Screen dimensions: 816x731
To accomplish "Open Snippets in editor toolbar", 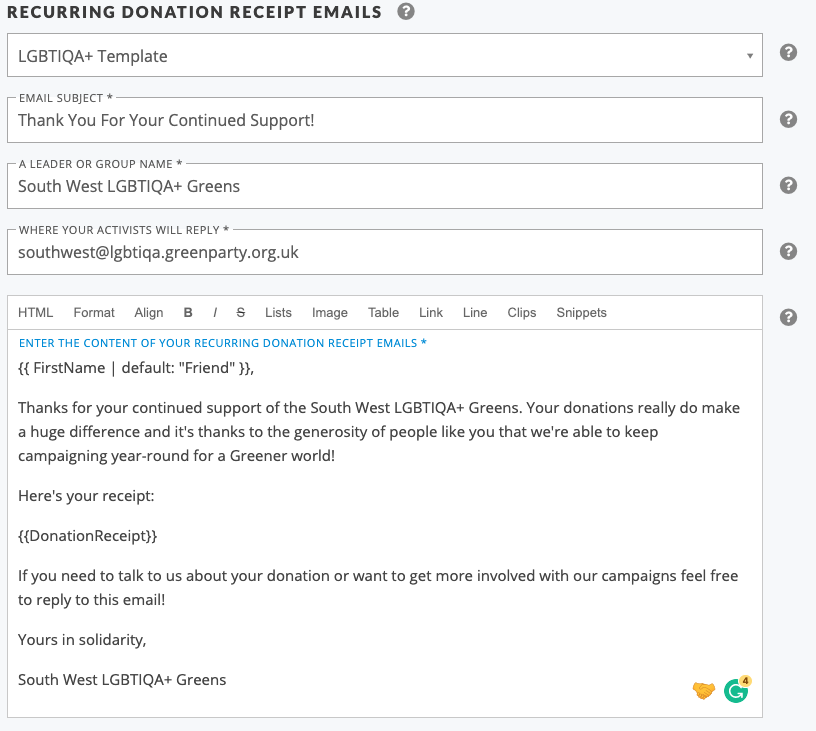I will pos(581,313).
